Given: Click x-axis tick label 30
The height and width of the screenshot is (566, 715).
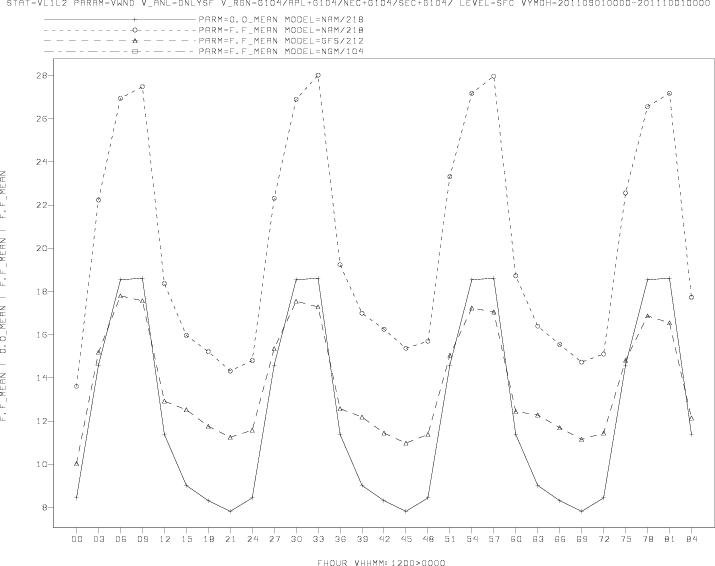Looking at the screenshot, I should click(296, 539).
